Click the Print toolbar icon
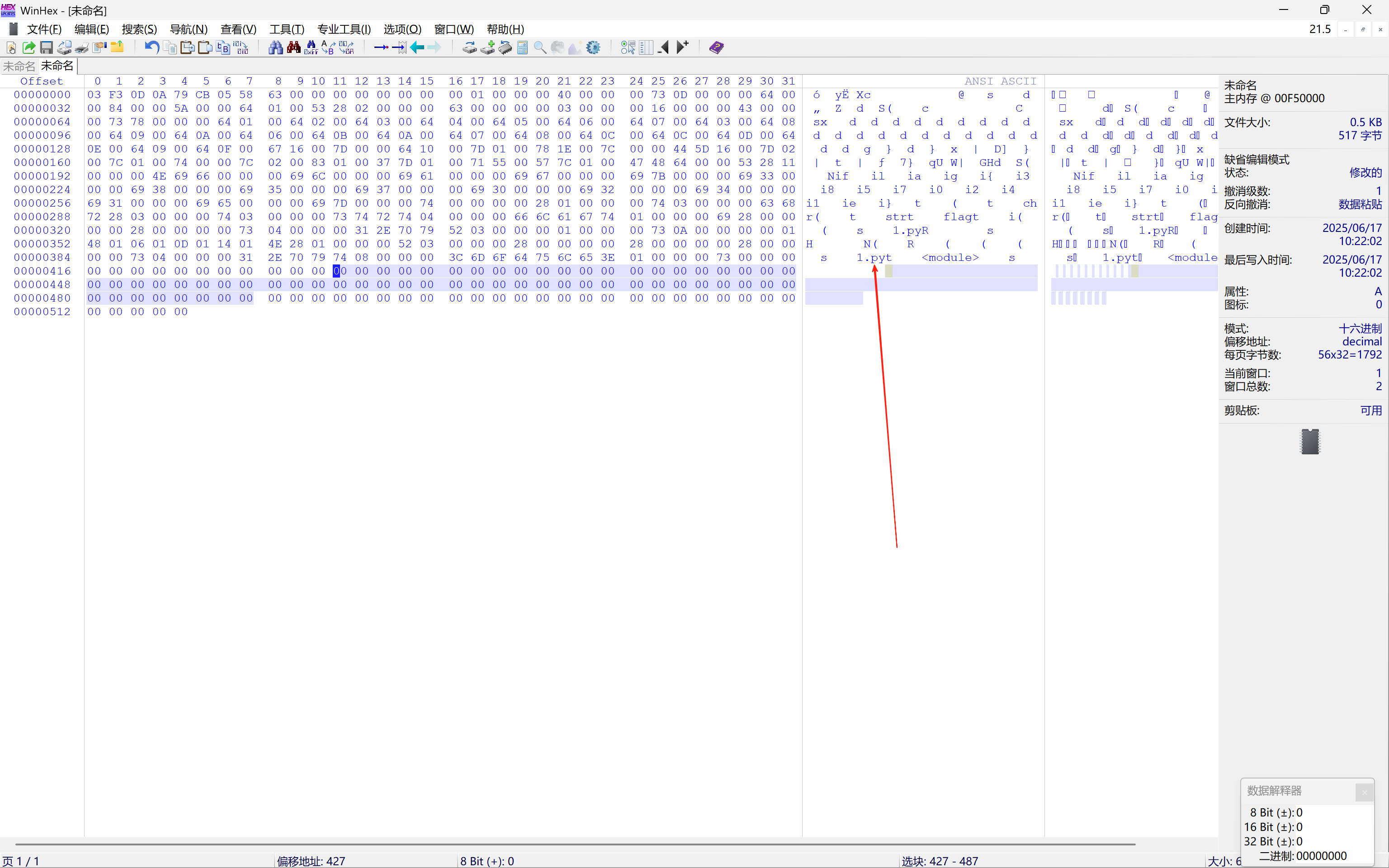Screen dimensions: 1389x868 82,47
